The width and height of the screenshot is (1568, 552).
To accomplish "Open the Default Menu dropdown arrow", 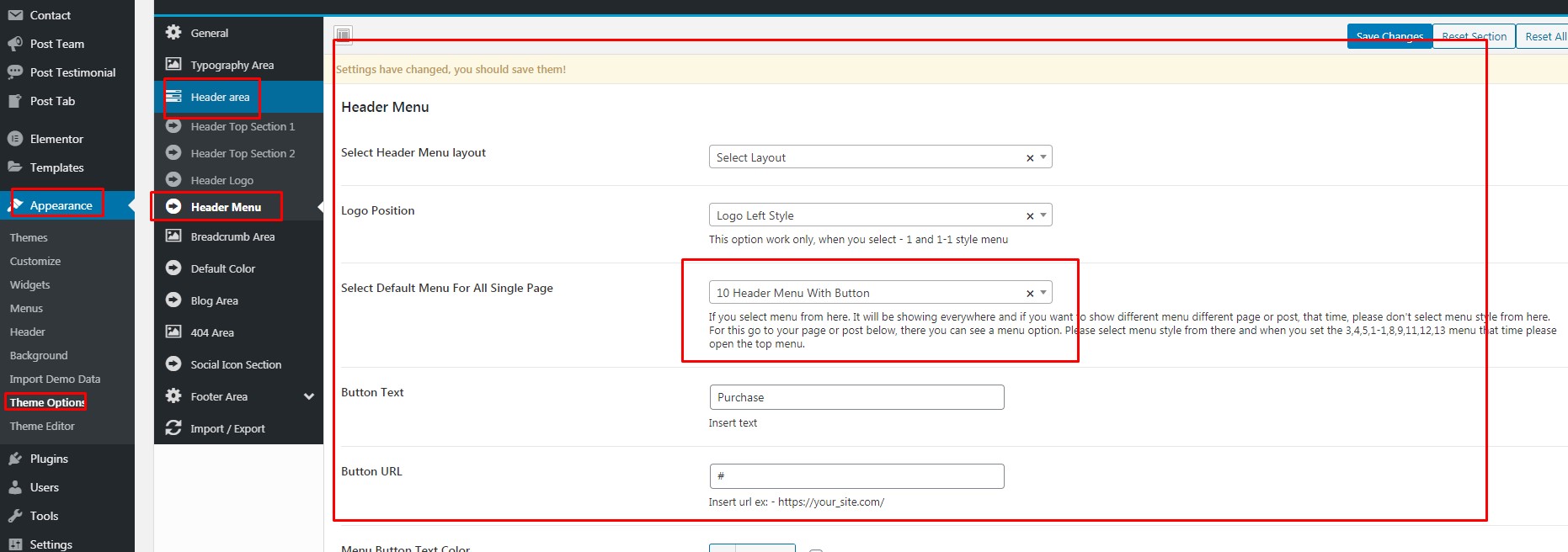I will click(x=1043, y=293).
